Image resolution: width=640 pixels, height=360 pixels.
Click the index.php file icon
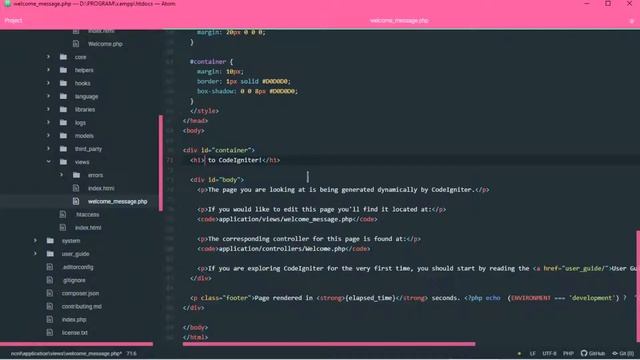[x=49, y=319]
